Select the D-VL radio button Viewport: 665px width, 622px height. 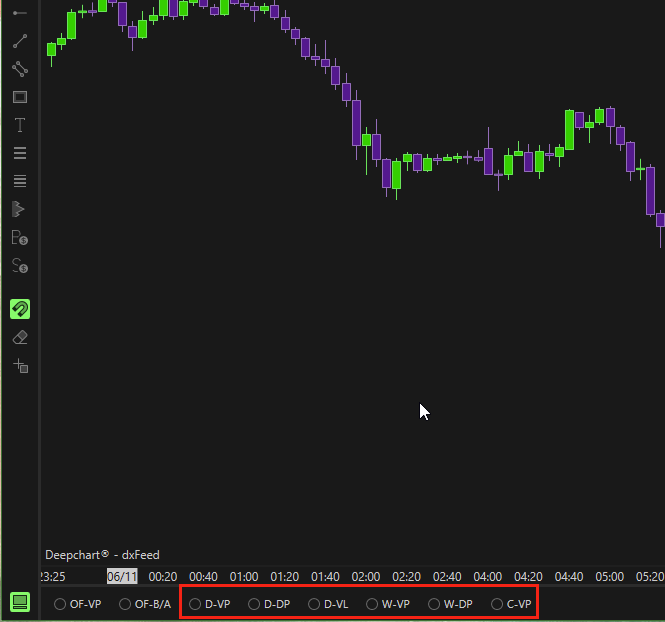point(314,604)
